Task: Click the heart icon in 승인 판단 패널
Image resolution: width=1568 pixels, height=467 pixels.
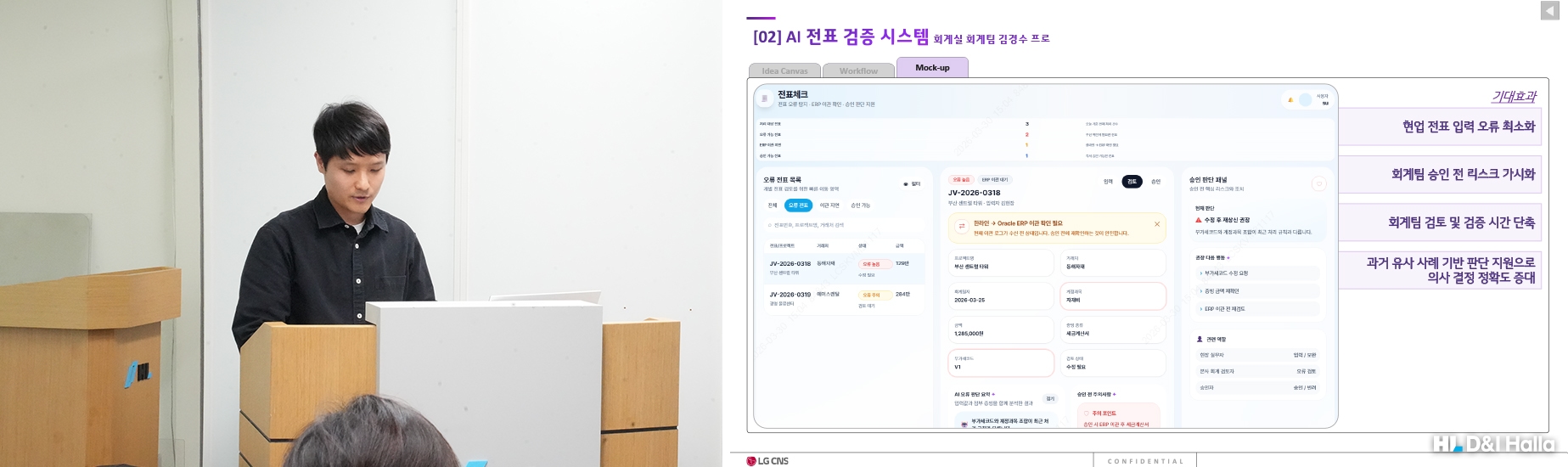Action: pyautogui.click(x=1318, y=183)
